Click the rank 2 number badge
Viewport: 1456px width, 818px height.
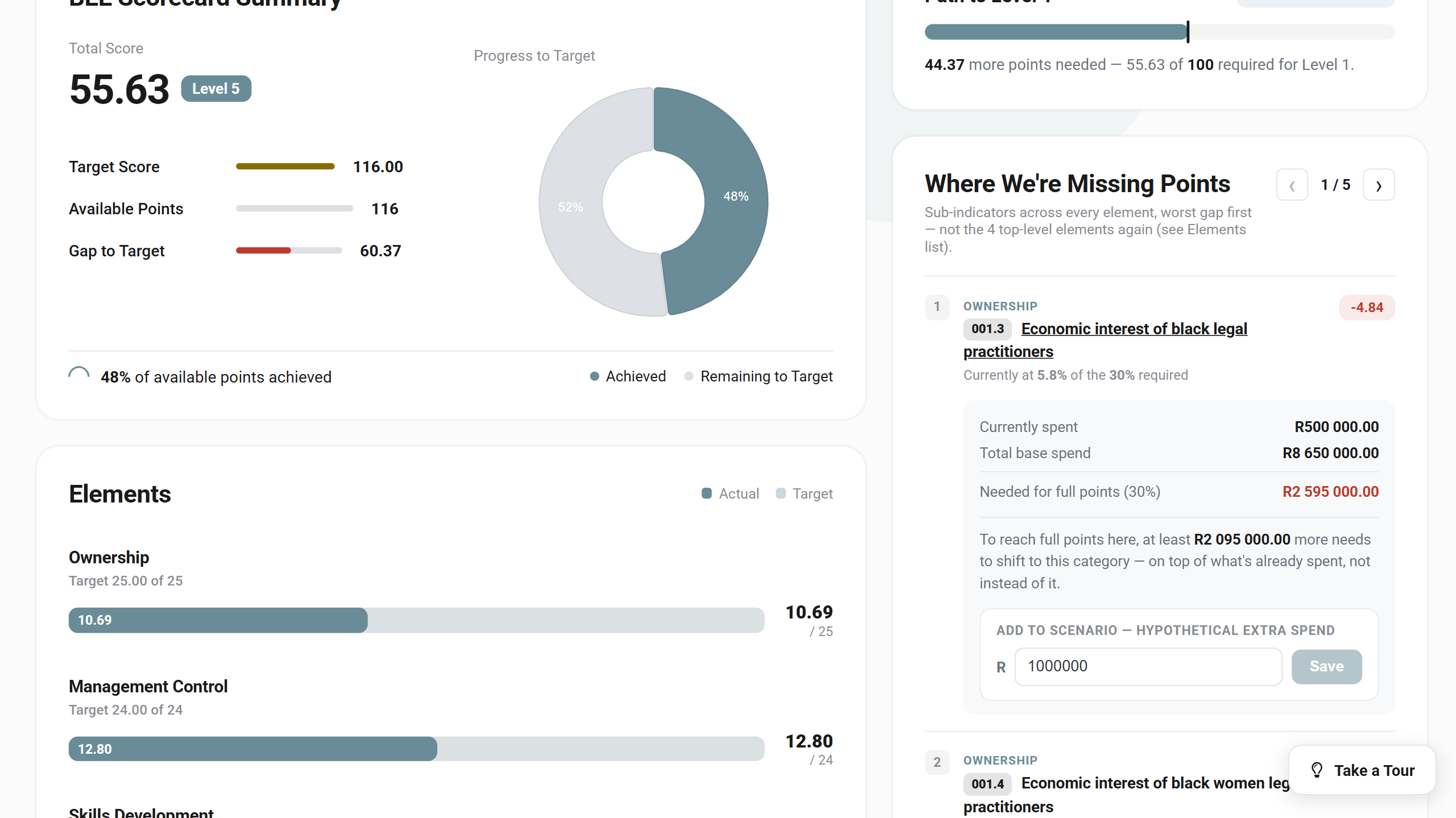[x=937, y=762]
